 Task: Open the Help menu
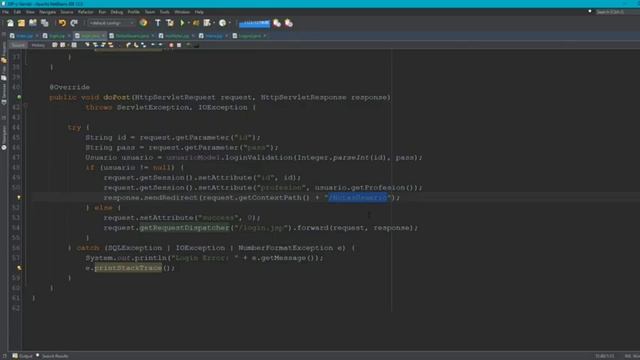[199, 12]
